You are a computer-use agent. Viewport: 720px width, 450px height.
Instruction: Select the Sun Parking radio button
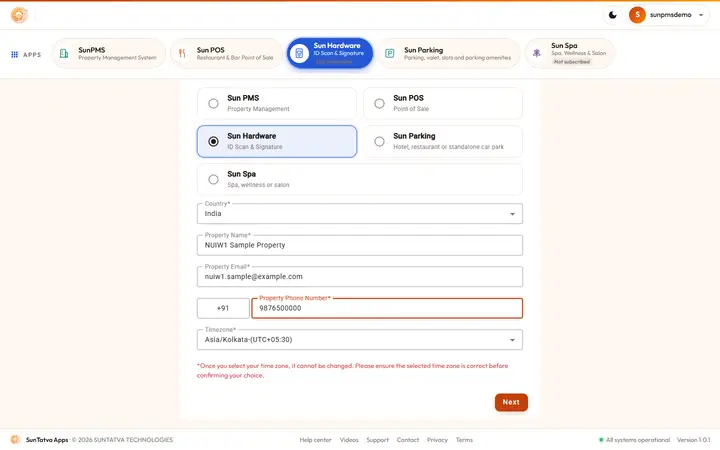point(379,141)
